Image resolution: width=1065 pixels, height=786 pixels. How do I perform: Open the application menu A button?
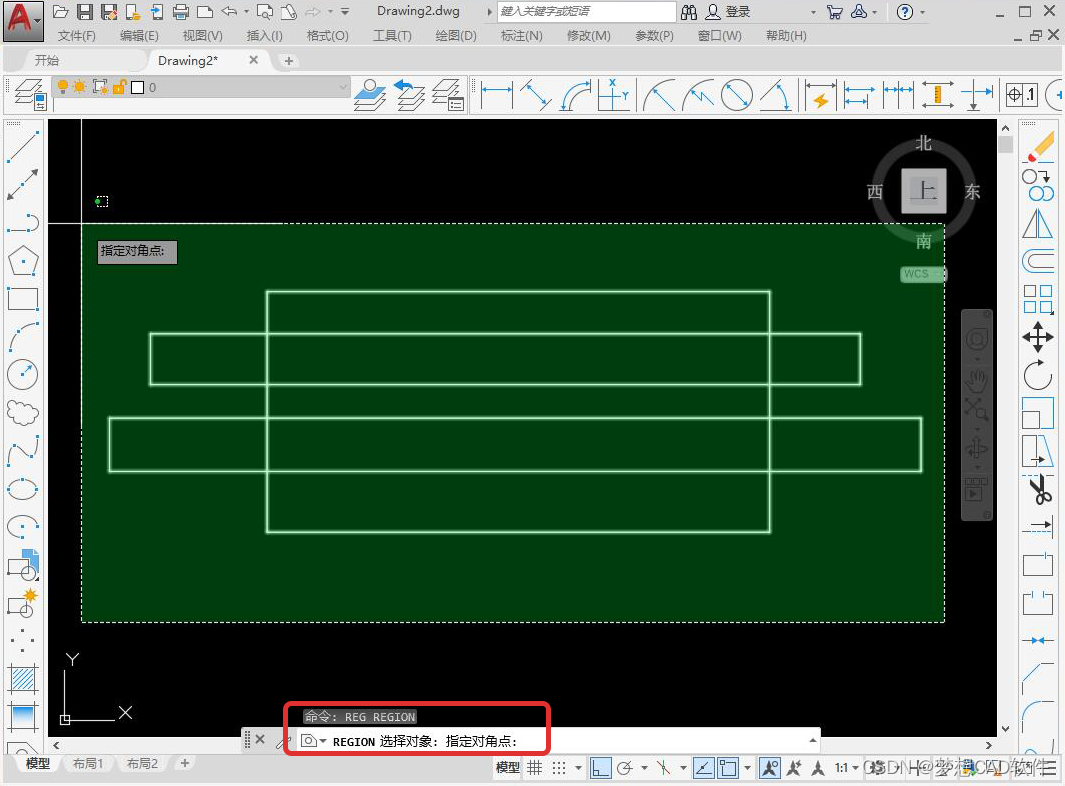click(x=22, y=20)
